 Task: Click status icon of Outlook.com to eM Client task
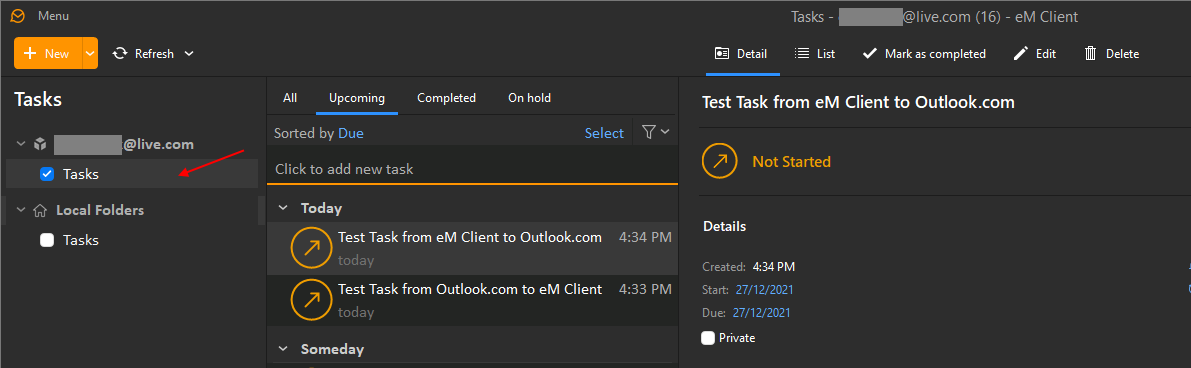pyautogui.click(x=311, y=300)
